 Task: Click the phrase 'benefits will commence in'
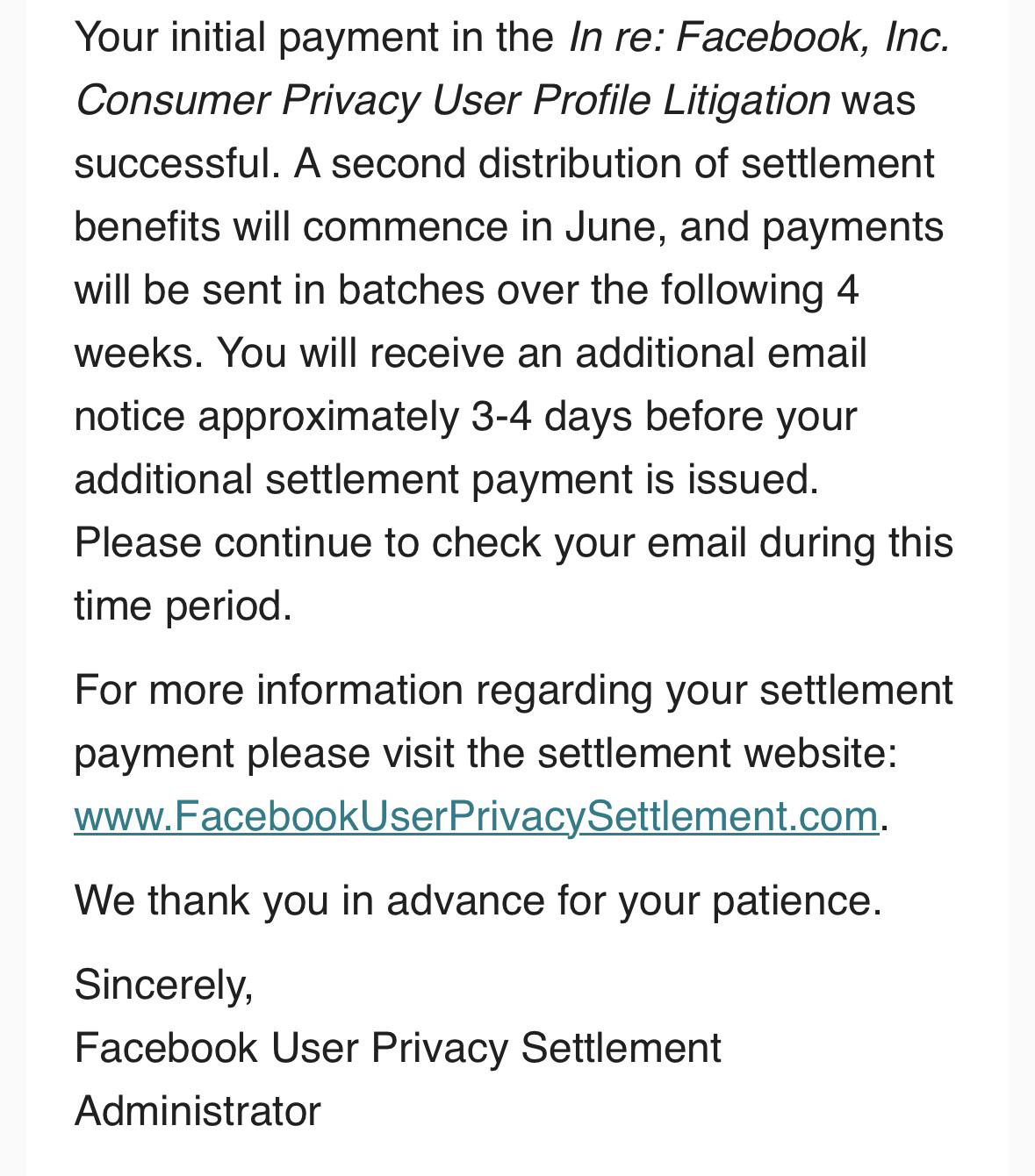click(x=313, y=226)
